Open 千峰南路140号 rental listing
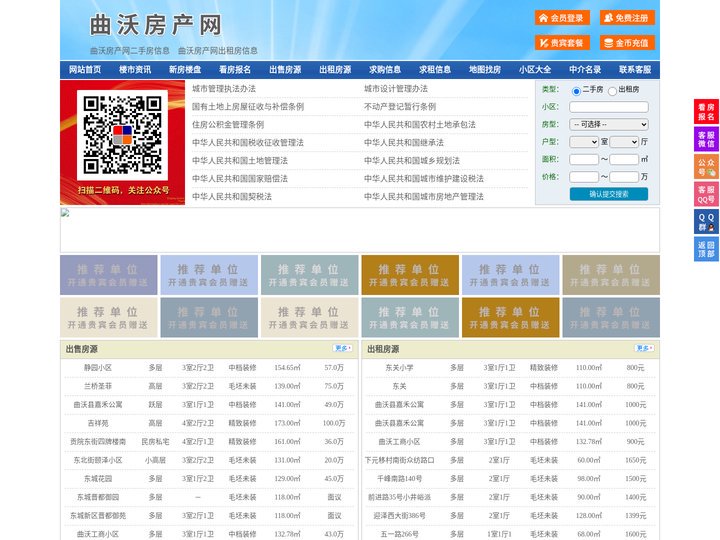Image resolution: width=720 pixels, height=540 pixels. click(x=399, y=478)
